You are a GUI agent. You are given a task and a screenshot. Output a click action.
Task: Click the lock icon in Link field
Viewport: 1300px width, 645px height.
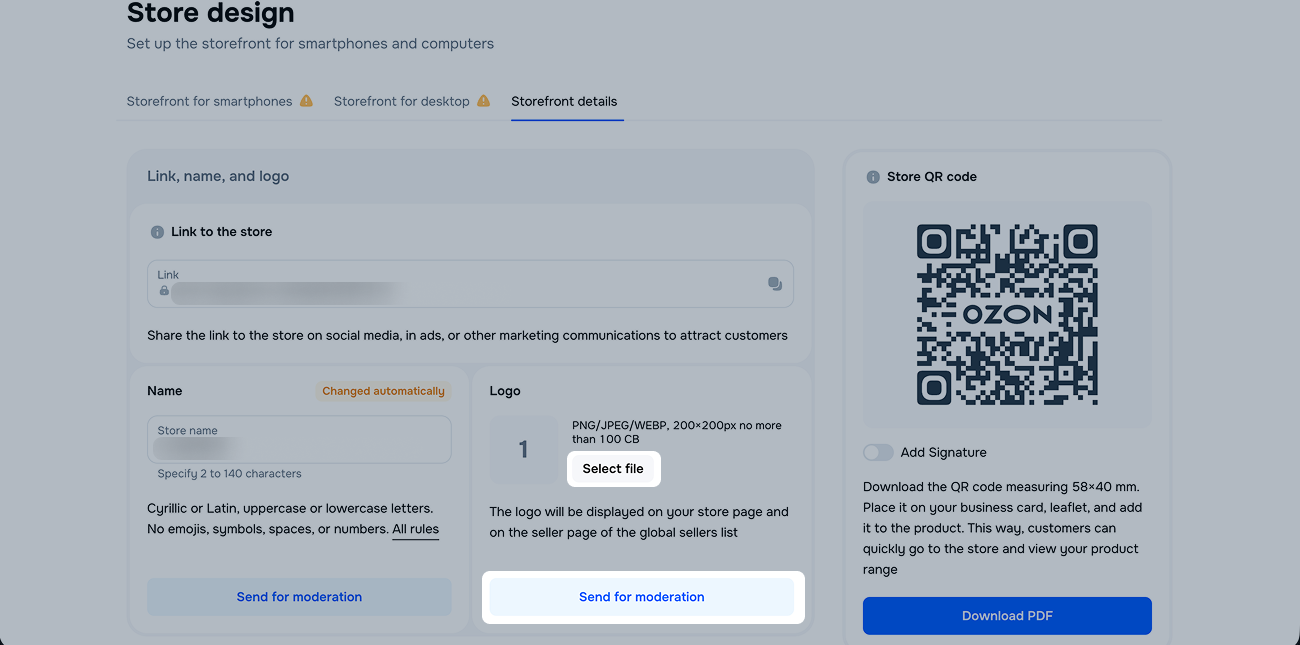click(x=164, y=291)
